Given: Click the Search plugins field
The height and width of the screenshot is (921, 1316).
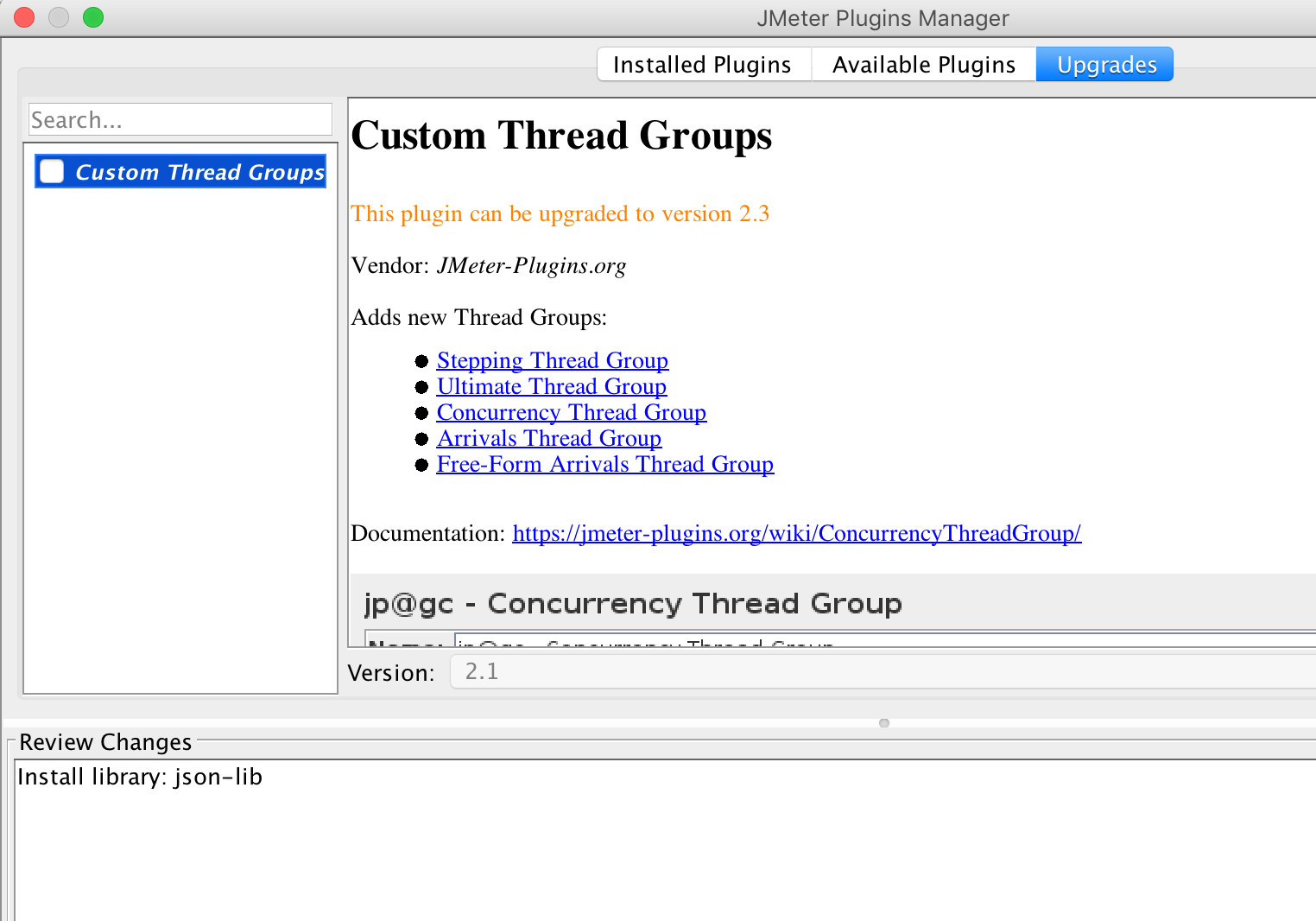Looking at the screenshot, I should (180, 119).
